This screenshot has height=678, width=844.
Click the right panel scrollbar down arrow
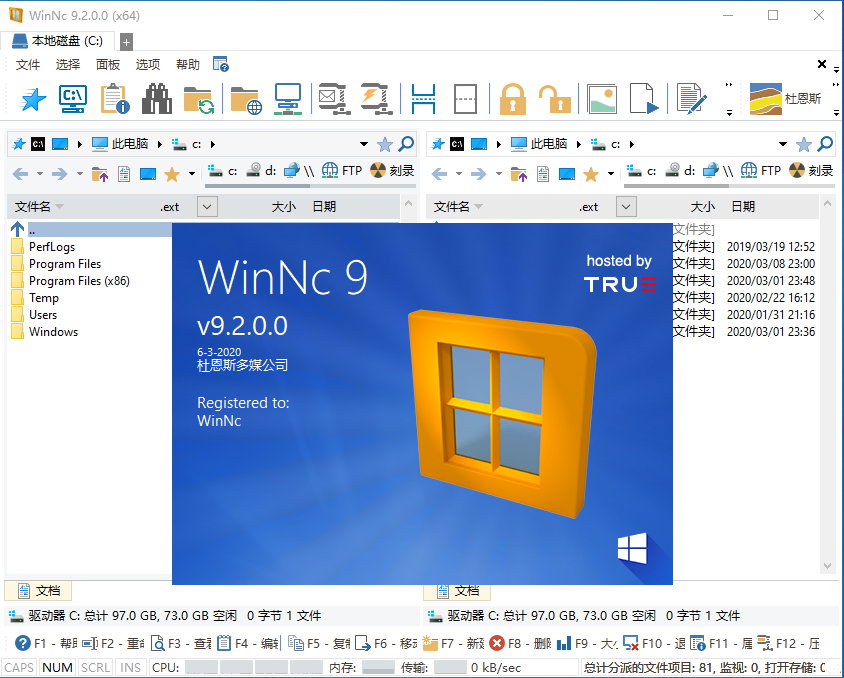pos(827,566)
